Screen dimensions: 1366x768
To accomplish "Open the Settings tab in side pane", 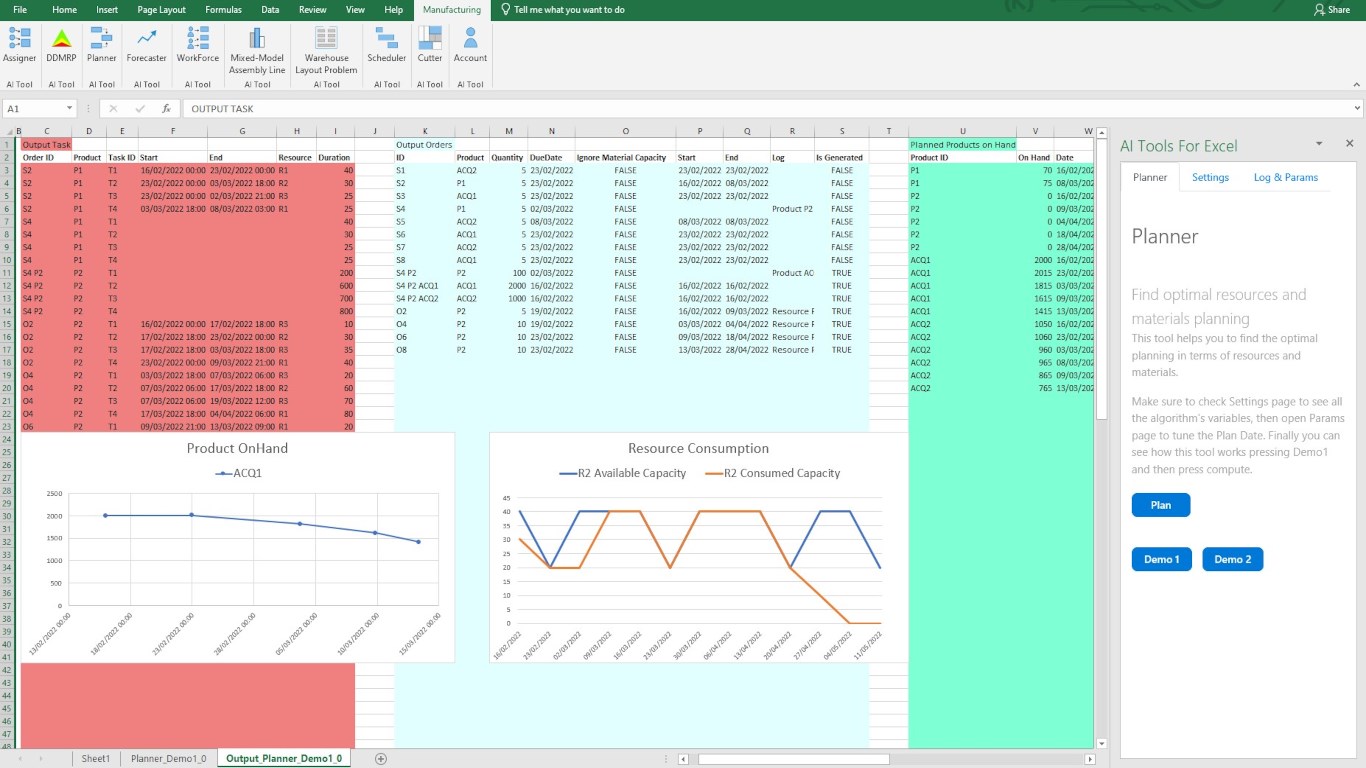I will [1210, 177].
